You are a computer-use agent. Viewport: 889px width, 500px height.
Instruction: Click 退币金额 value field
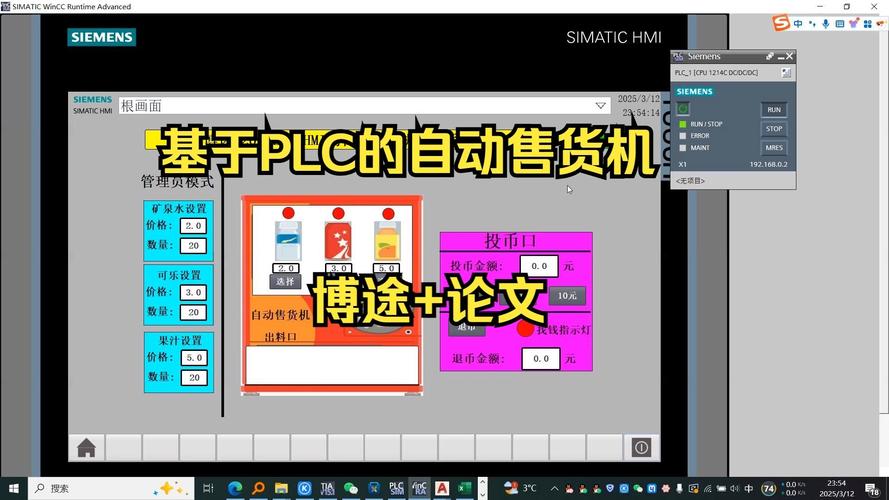point(541,359)
